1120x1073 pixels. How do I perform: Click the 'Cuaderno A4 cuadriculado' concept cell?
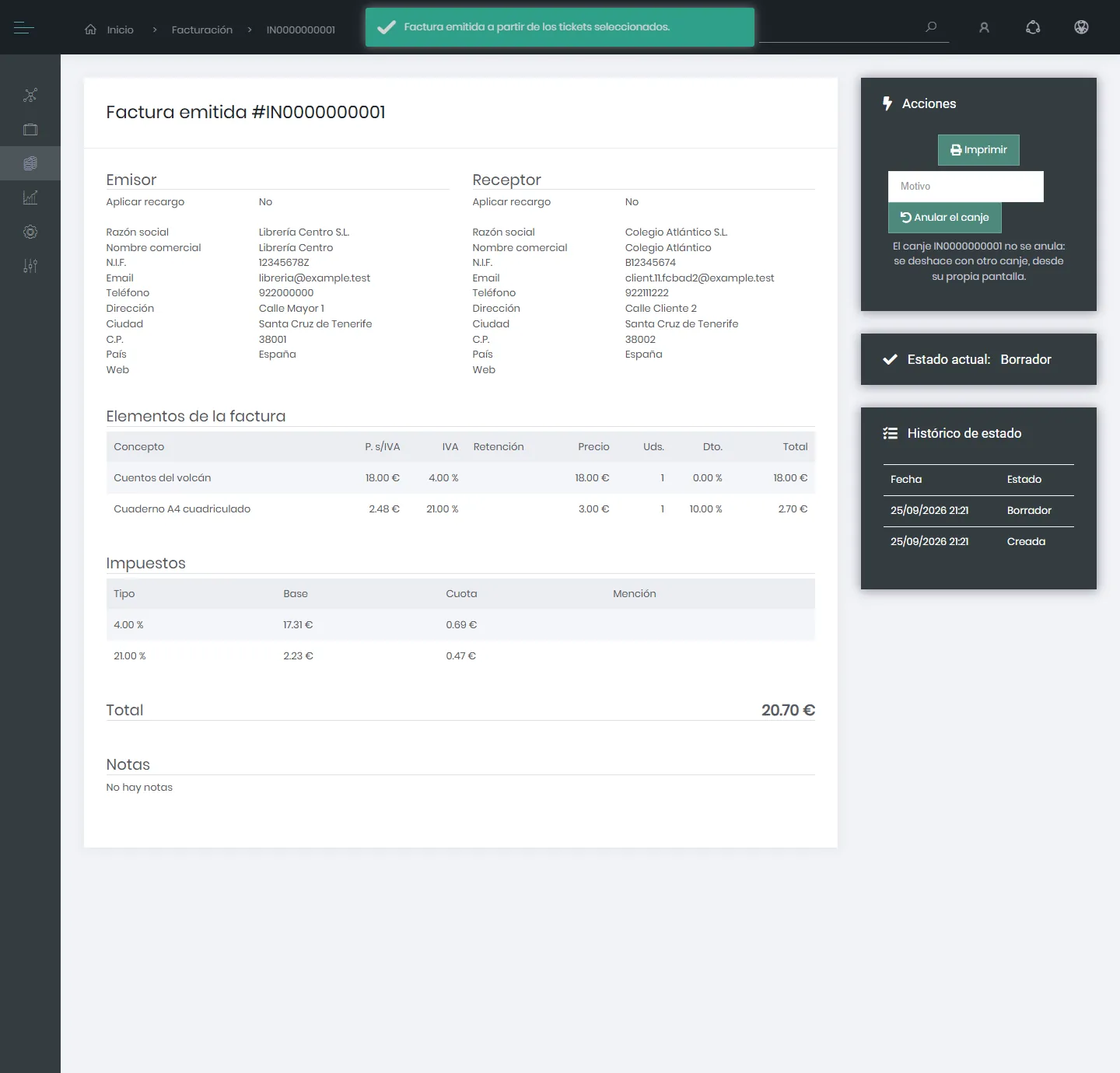pyautogui.click(x=182, y=509)
